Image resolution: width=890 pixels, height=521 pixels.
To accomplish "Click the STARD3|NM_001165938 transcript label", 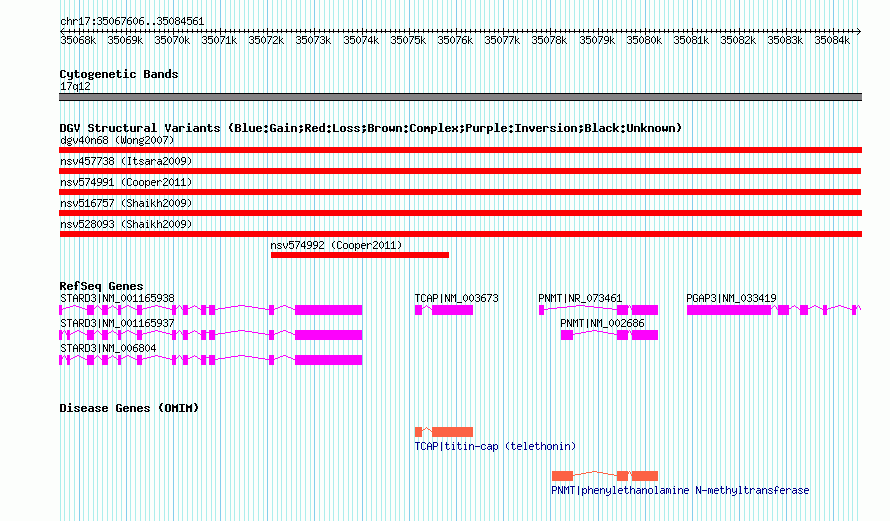I will 117,298.
